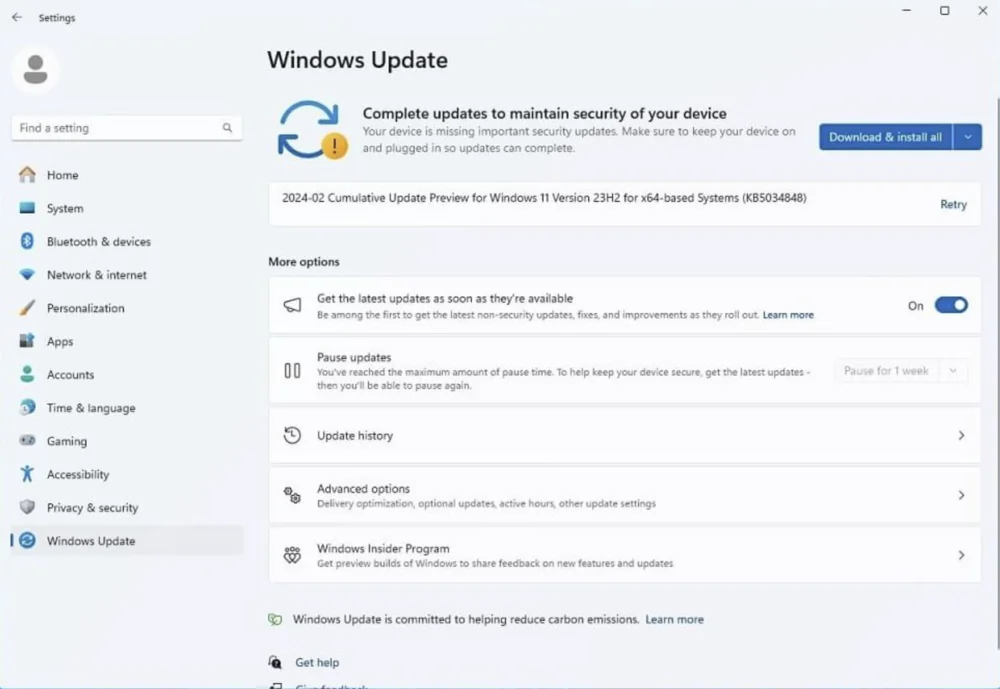This screenshot has width=1000, height=689.
Task: Select Accessibility in sidebar
Action: [126, 473]
